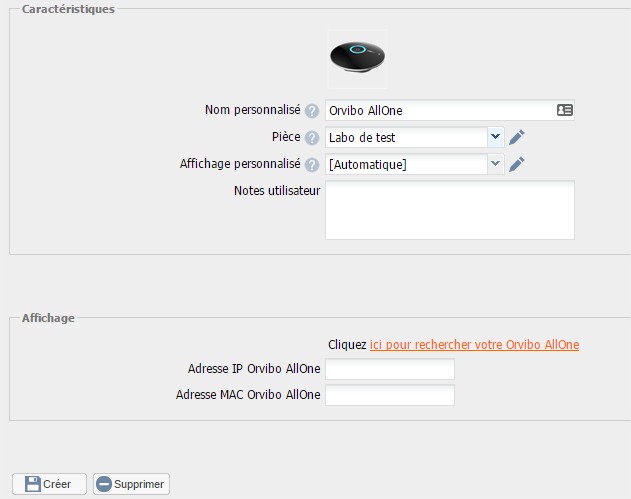The width and height of the screenshot is (631, 499).
Task: Click the help icon beside Affichage personnalisé
Action: point(312,165)
